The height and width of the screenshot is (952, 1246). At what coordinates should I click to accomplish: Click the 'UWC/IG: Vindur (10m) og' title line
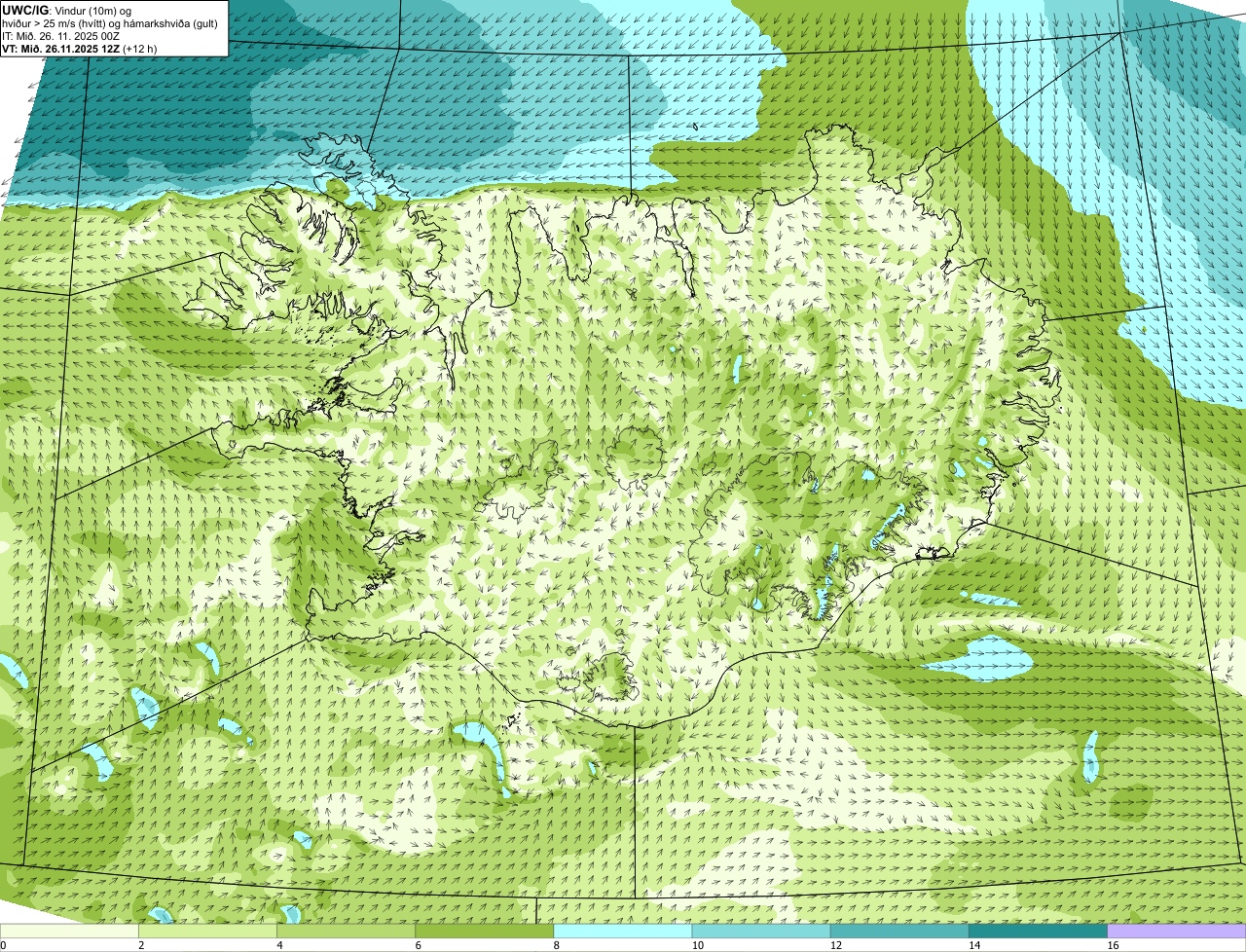coord(67,10)
